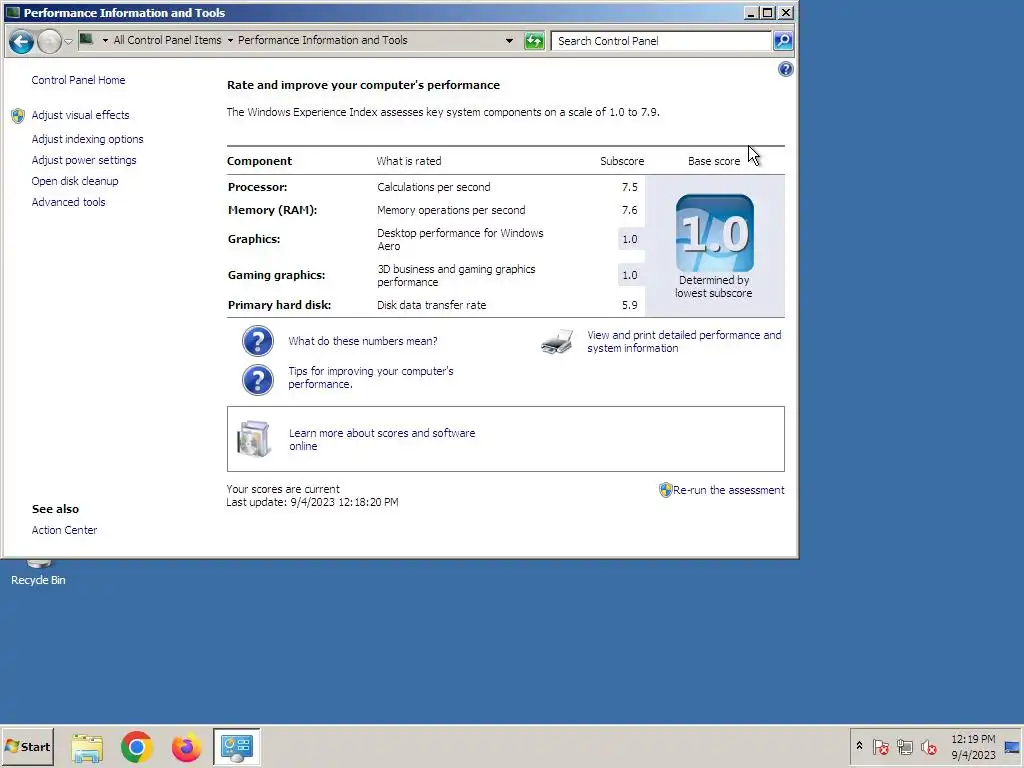Click Performance Information and Tools breadcrumb
1024x768 pixels.
coord(323,40)
